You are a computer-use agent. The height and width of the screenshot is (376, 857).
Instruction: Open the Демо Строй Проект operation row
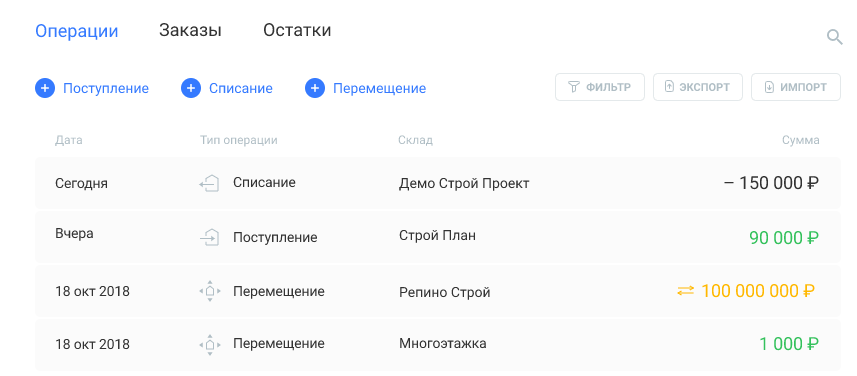coord(438,183)
